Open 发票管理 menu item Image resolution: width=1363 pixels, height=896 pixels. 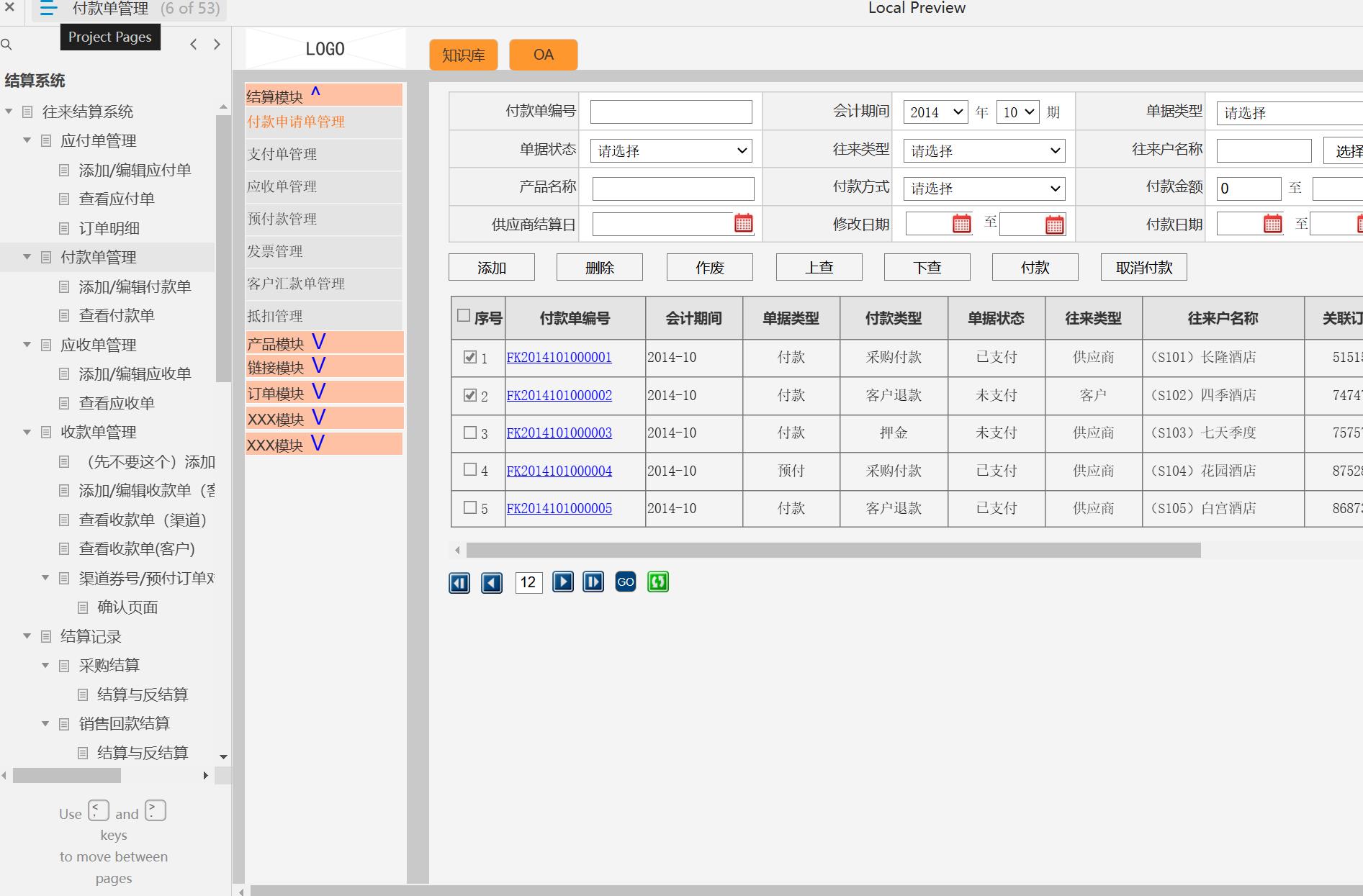click(x=324, y=251)
